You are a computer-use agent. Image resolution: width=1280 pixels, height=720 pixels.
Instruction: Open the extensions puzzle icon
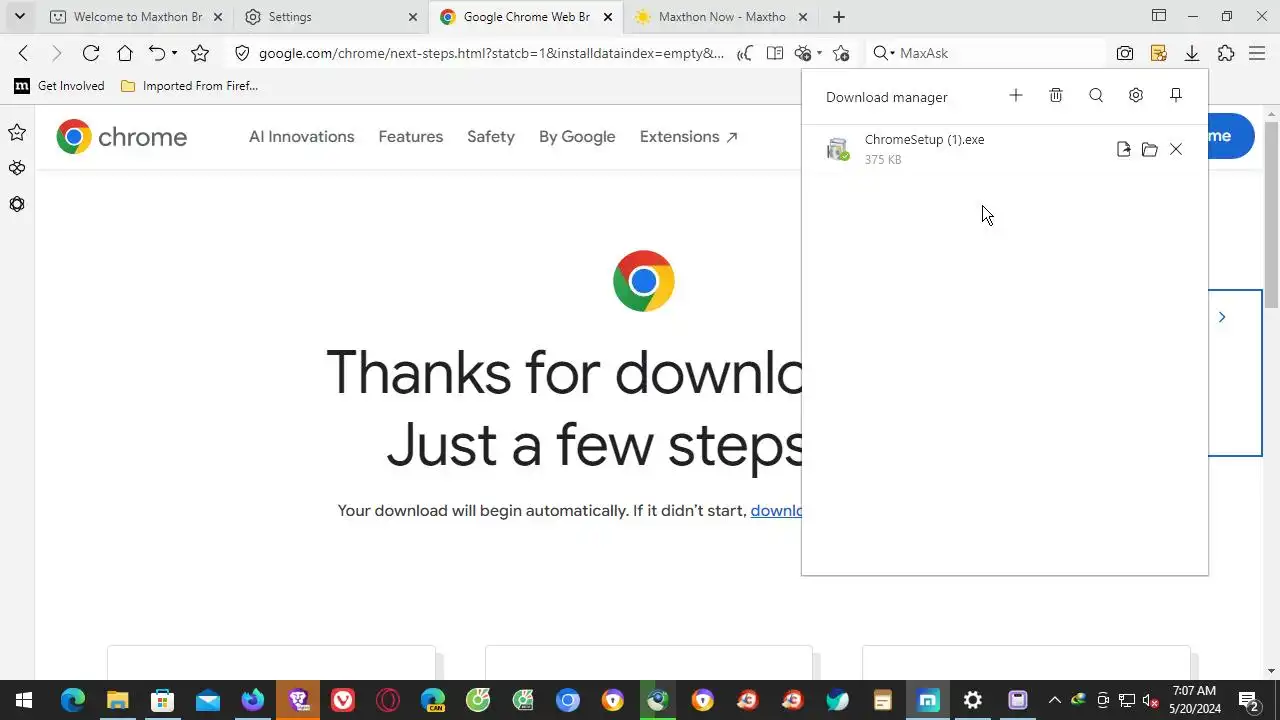(1226, 53)
